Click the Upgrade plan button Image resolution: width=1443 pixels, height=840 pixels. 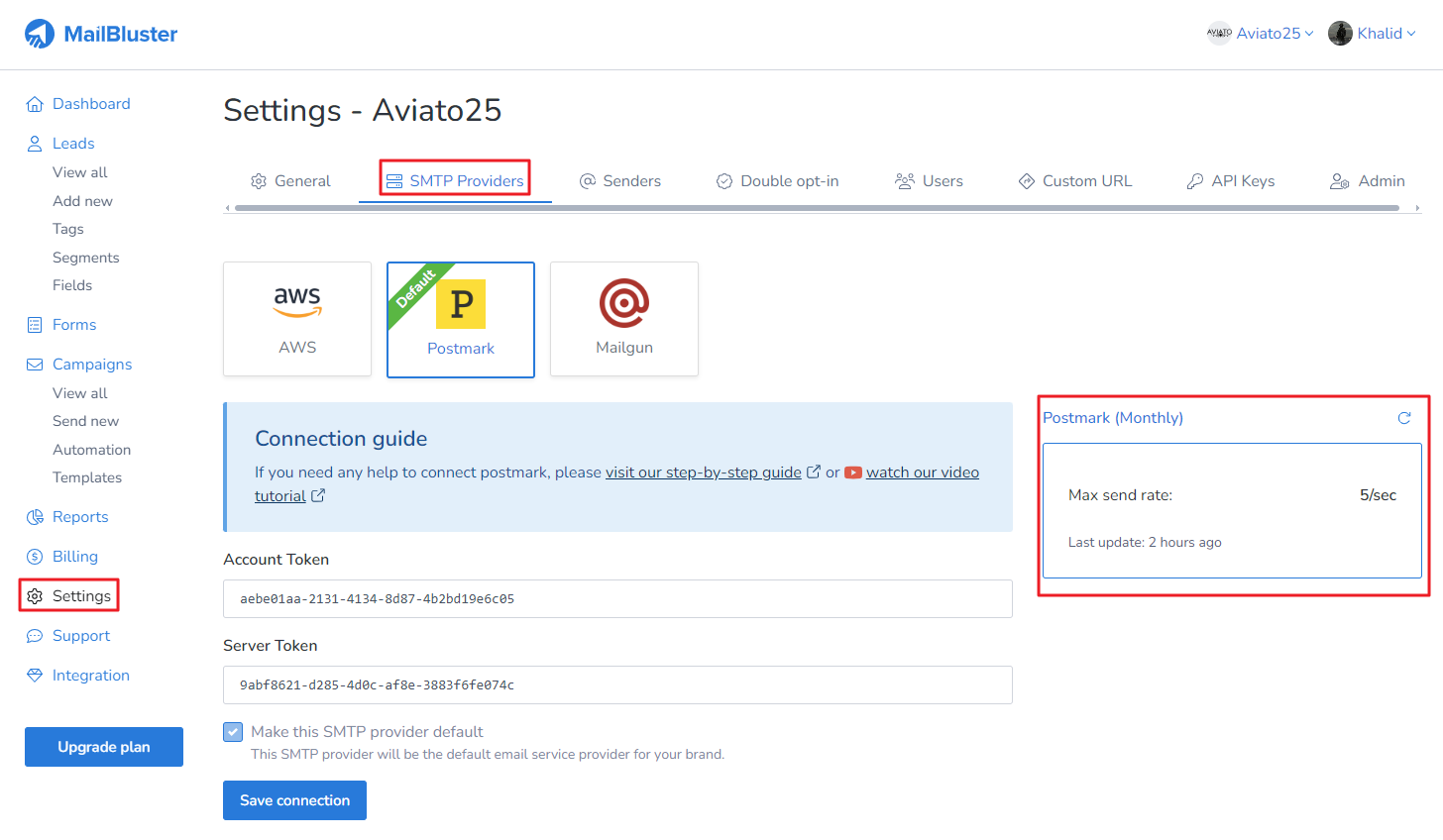(x=104, y=747)
